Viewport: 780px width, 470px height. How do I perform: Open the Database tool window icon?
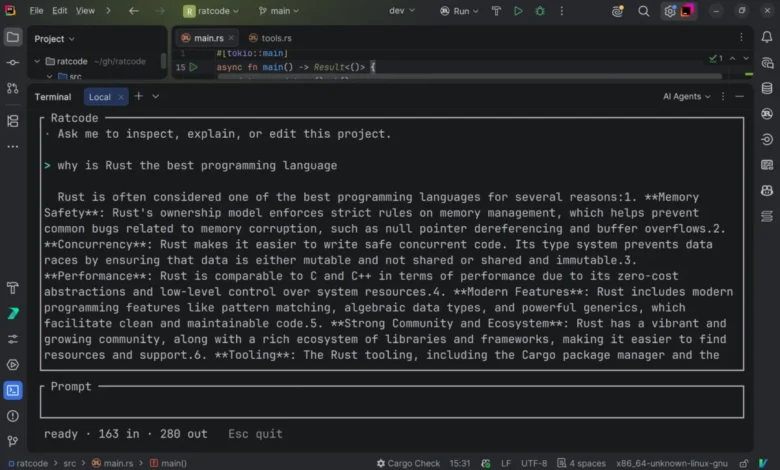pyautogui.click(x=767, y=89)
